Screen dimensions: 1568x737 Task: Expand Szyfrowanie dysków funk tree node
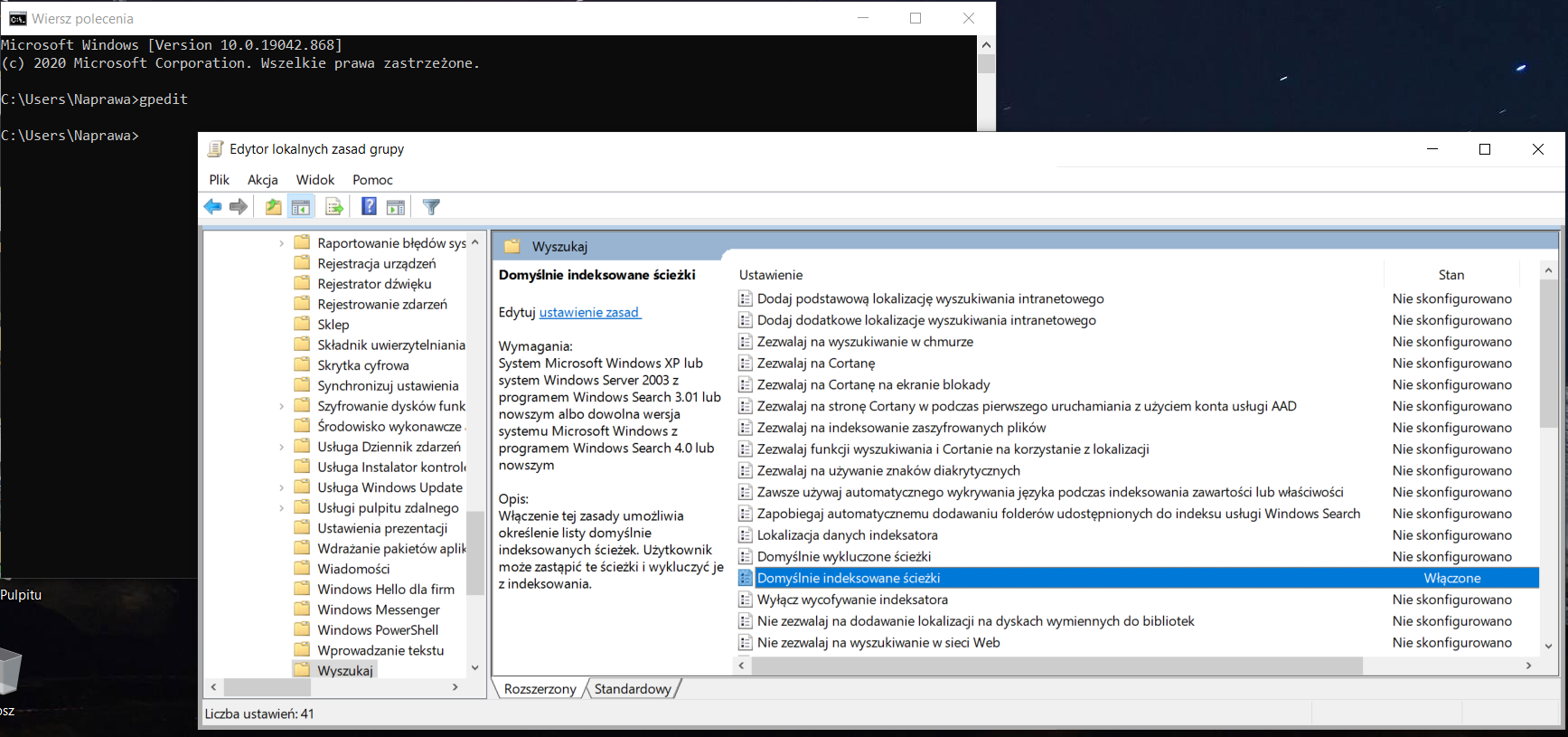point(281,406)
